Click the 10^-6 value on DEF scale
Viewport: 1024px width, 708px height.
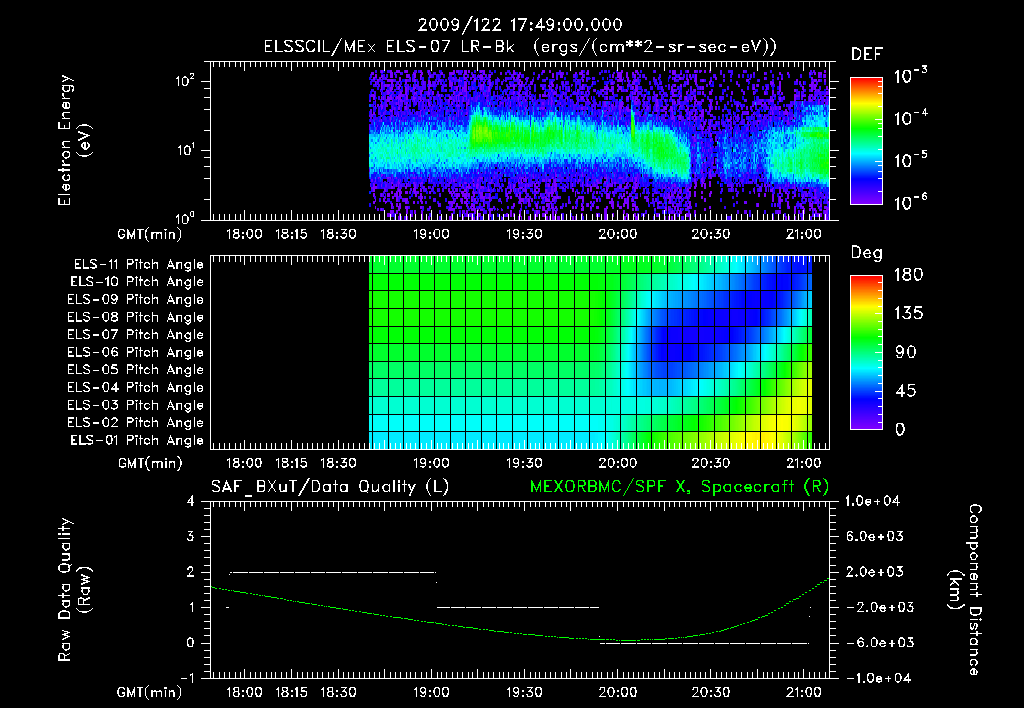(x=910, y=202)
